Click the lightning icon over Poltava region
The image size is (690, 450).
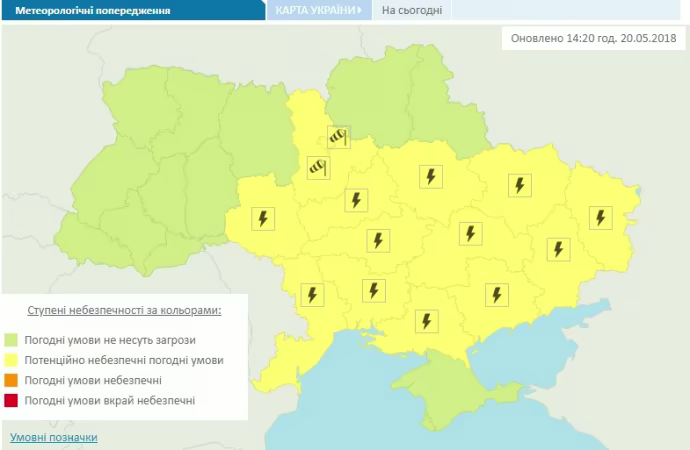430,177
